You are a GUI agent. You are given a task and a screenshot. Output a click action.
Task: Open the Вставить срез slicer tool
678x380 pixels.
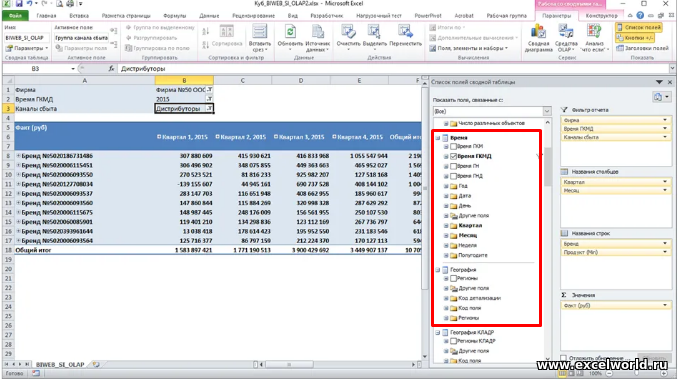click(259, 38)
